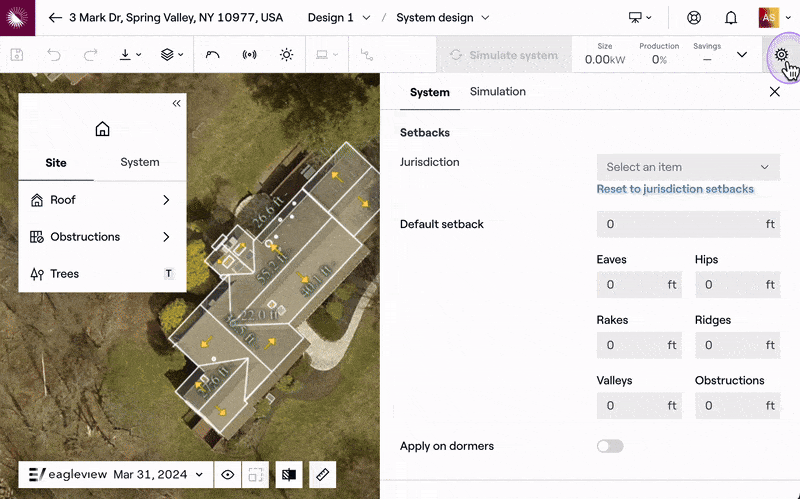Toggle Apply on dormers switch

609,446
